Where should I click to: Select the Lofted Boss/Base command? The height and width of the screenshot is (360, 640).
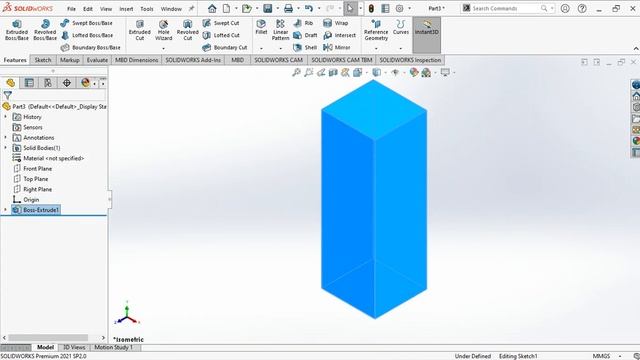(87, 36)
